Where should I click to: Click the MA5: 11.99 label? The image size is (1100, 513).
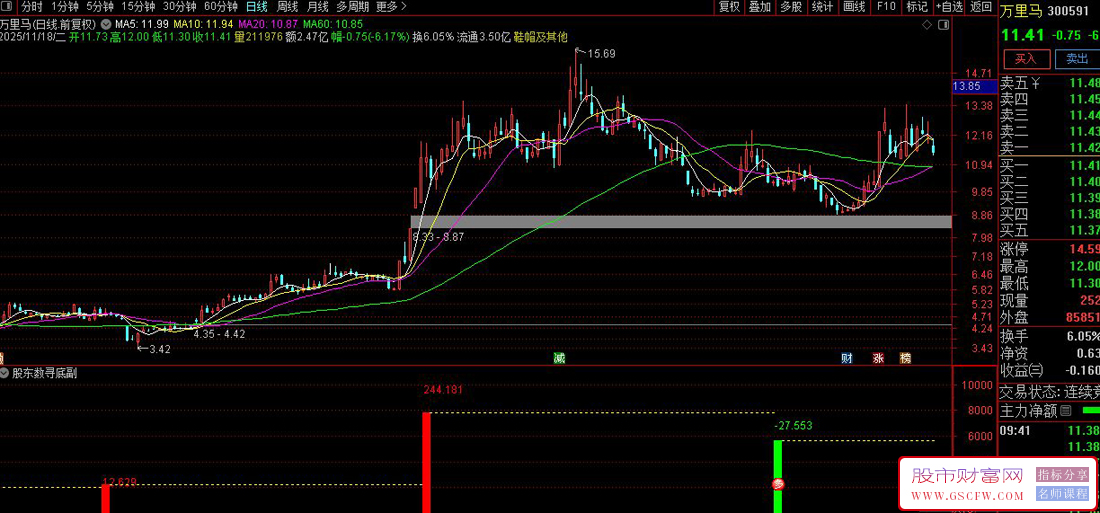(x=140, y=24)
